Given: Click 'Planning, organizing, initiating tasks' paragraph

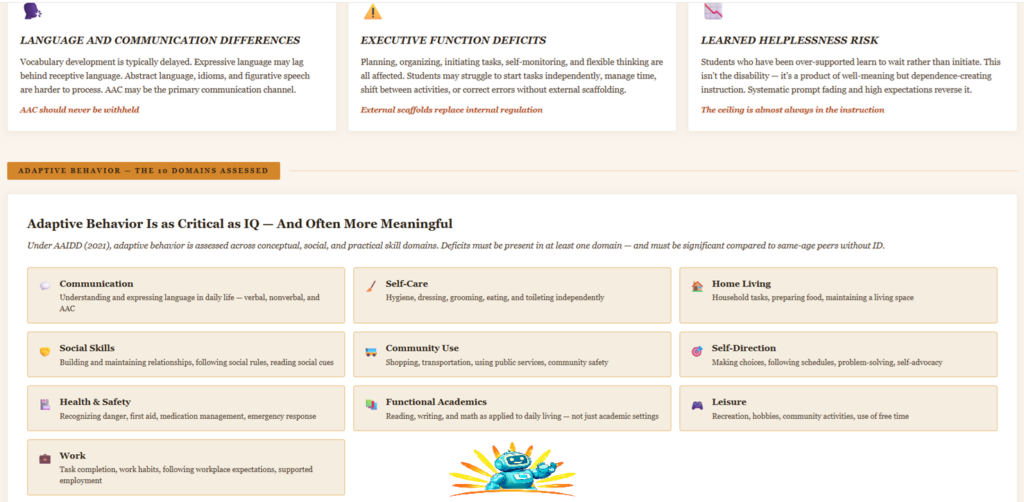Looking at the screenshot, I should pyautogui.click(x=512, y=76).
